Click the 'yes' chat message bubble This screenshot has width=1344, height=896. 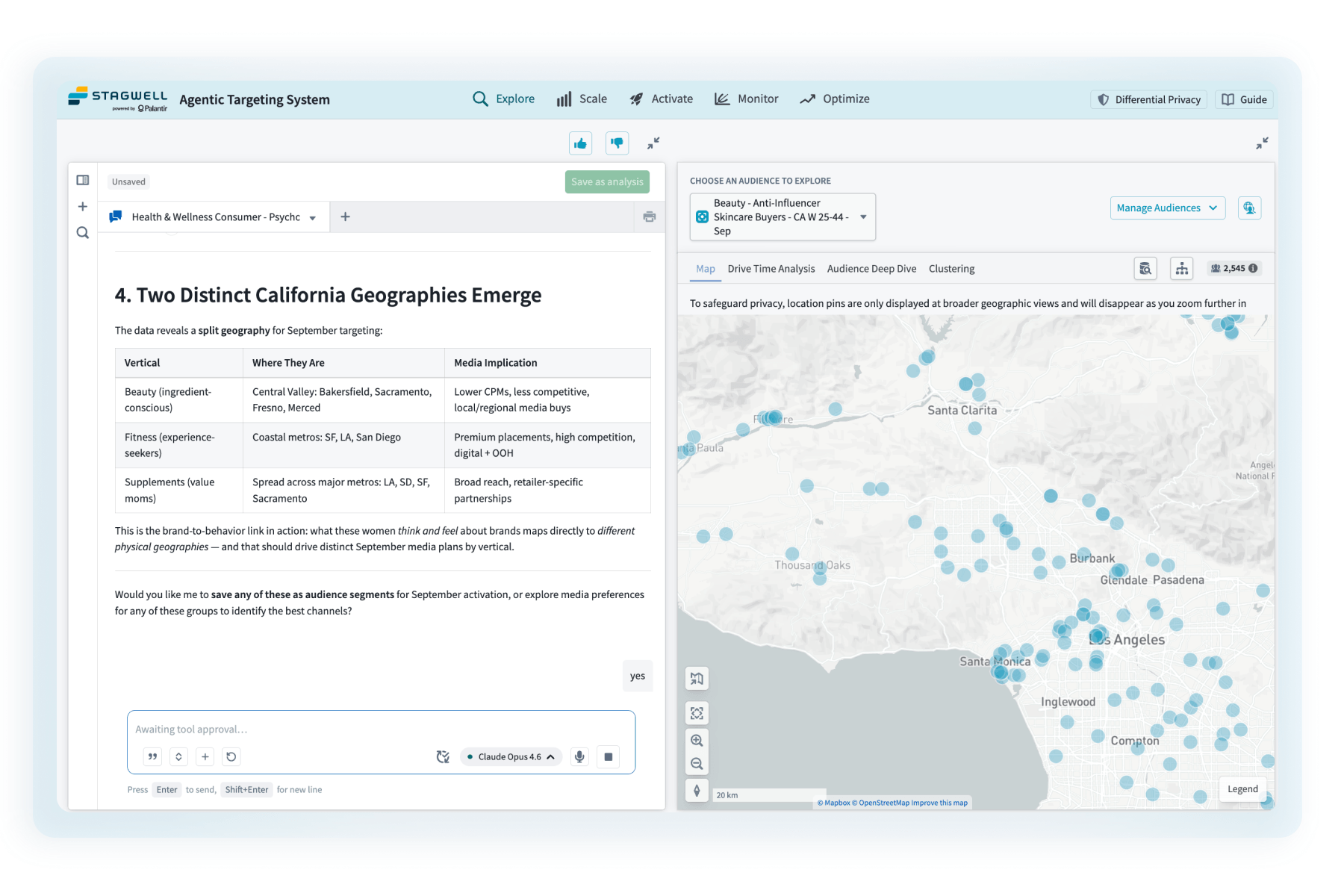tap(638, 676)
